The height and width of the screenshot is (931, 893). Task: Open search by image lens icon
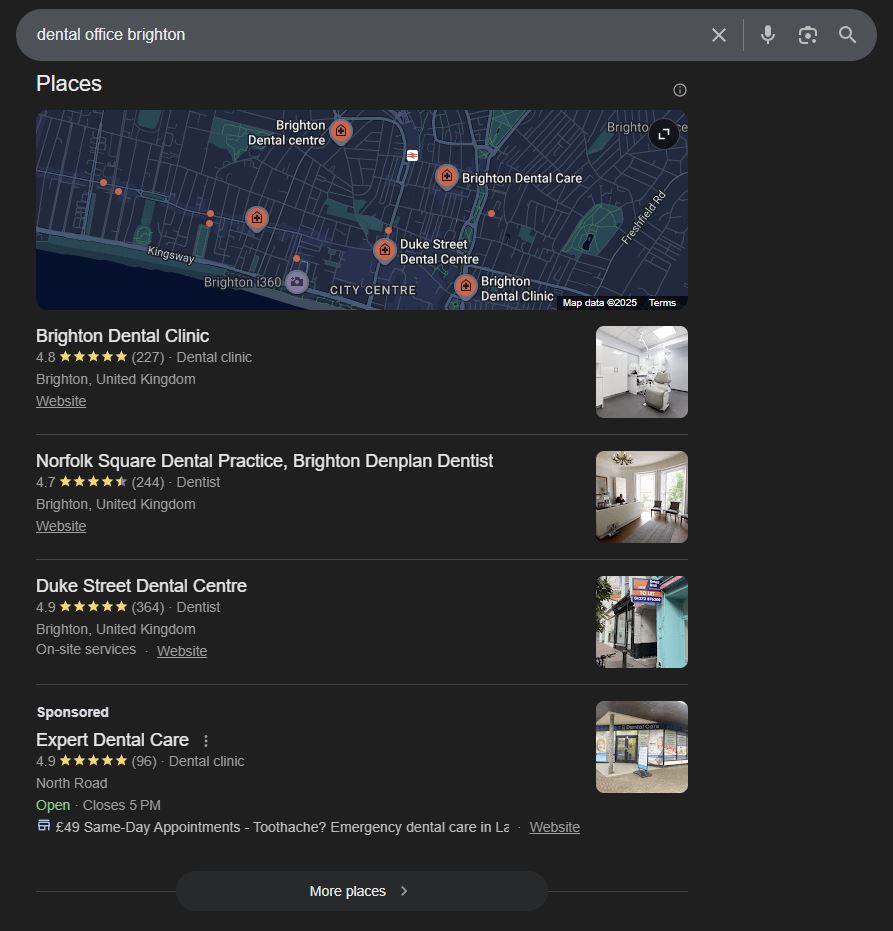tap(808, 35)
